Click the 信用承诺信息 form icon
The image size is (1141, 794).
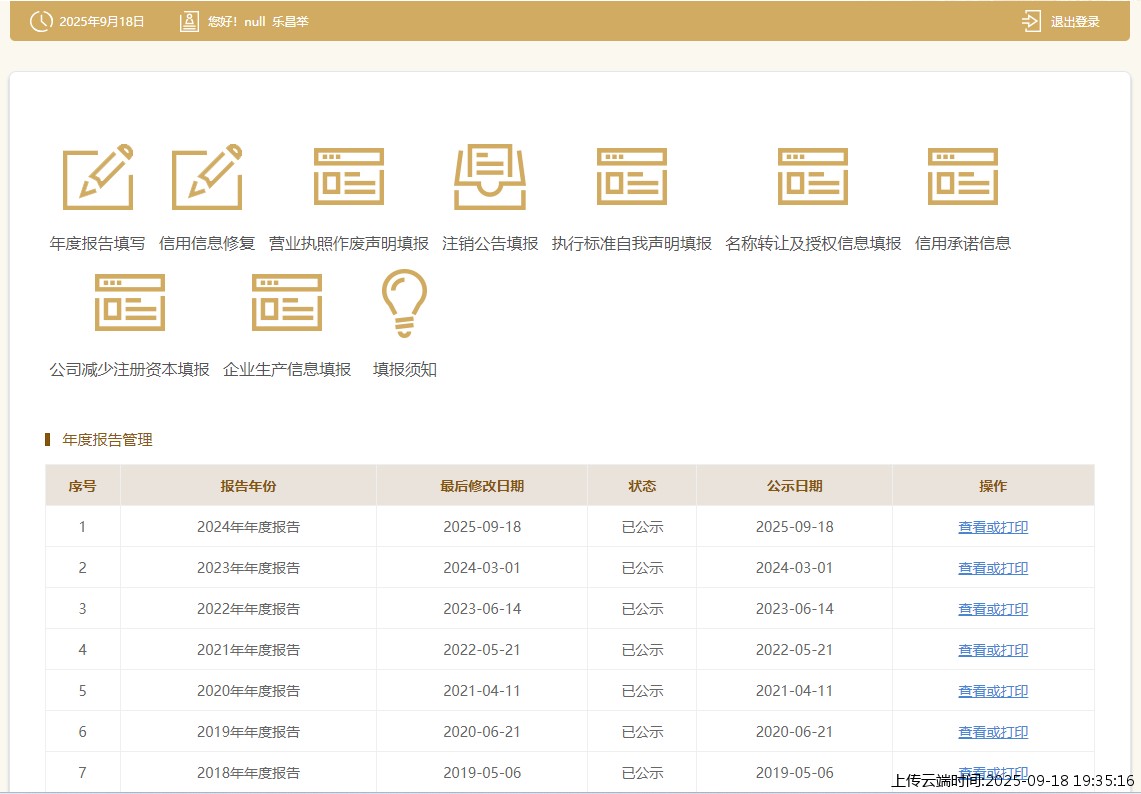(x=963, y=177)
